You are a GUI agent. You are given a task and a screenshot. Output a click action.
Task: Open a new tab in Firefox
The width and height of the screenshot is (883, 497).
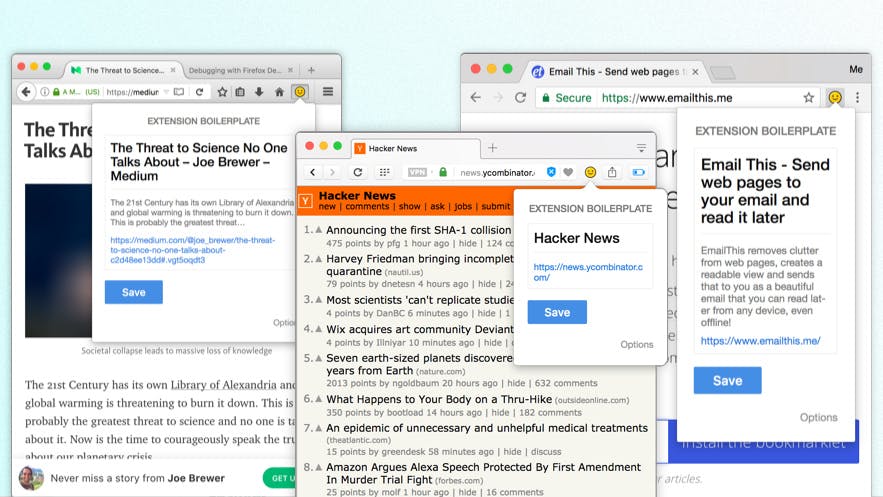click(x=311, y=70)
